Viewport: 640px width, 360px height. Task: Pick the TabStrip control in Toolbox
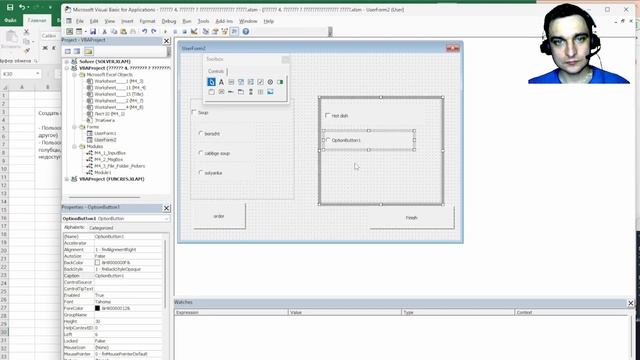click(231, 92)
